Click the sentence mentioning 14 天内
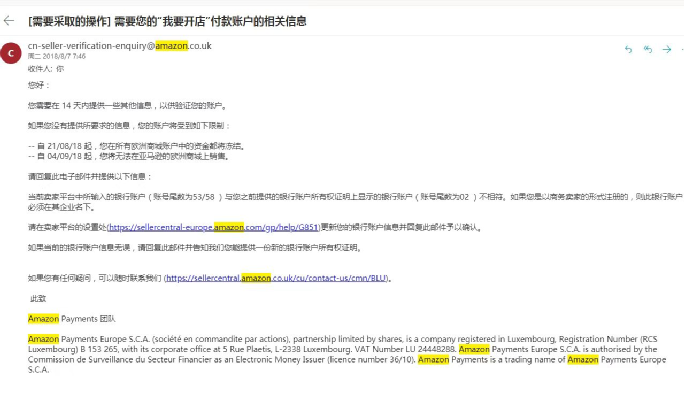 coord(127,106)
